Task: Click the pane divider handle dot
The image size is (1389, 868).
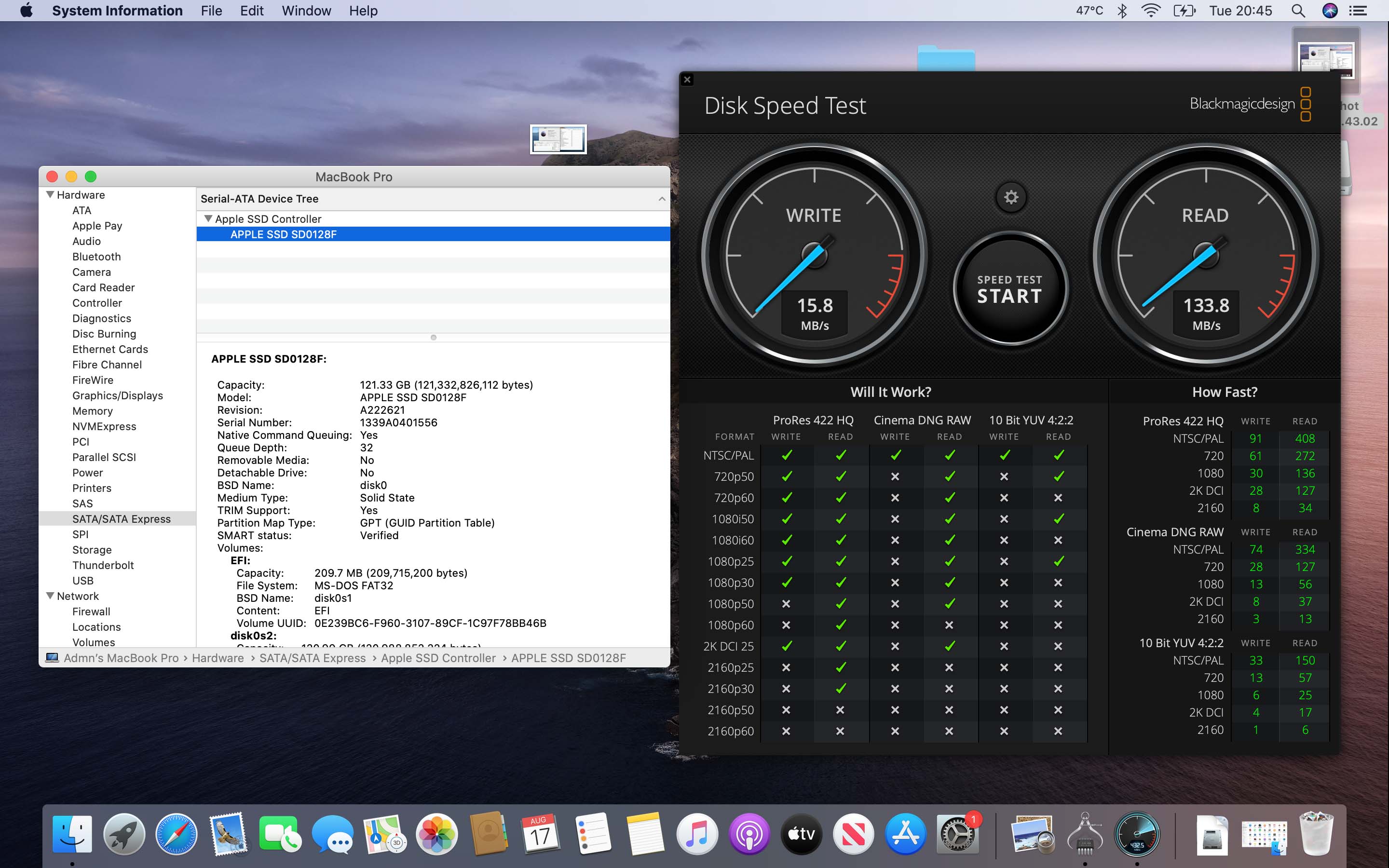Action: coord(434,338)
